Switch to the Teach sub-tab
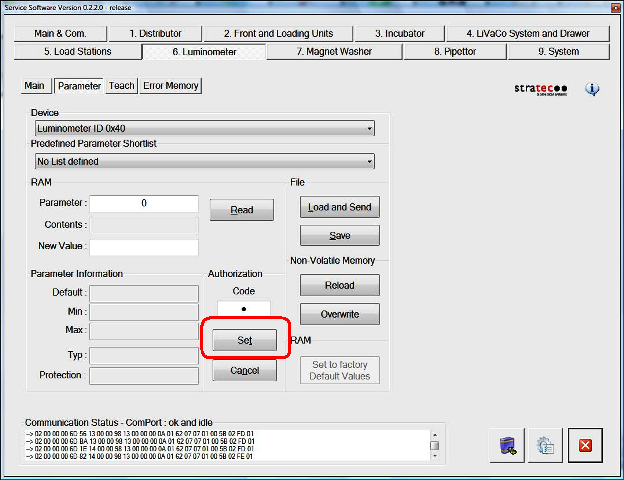 click(122, 86)
